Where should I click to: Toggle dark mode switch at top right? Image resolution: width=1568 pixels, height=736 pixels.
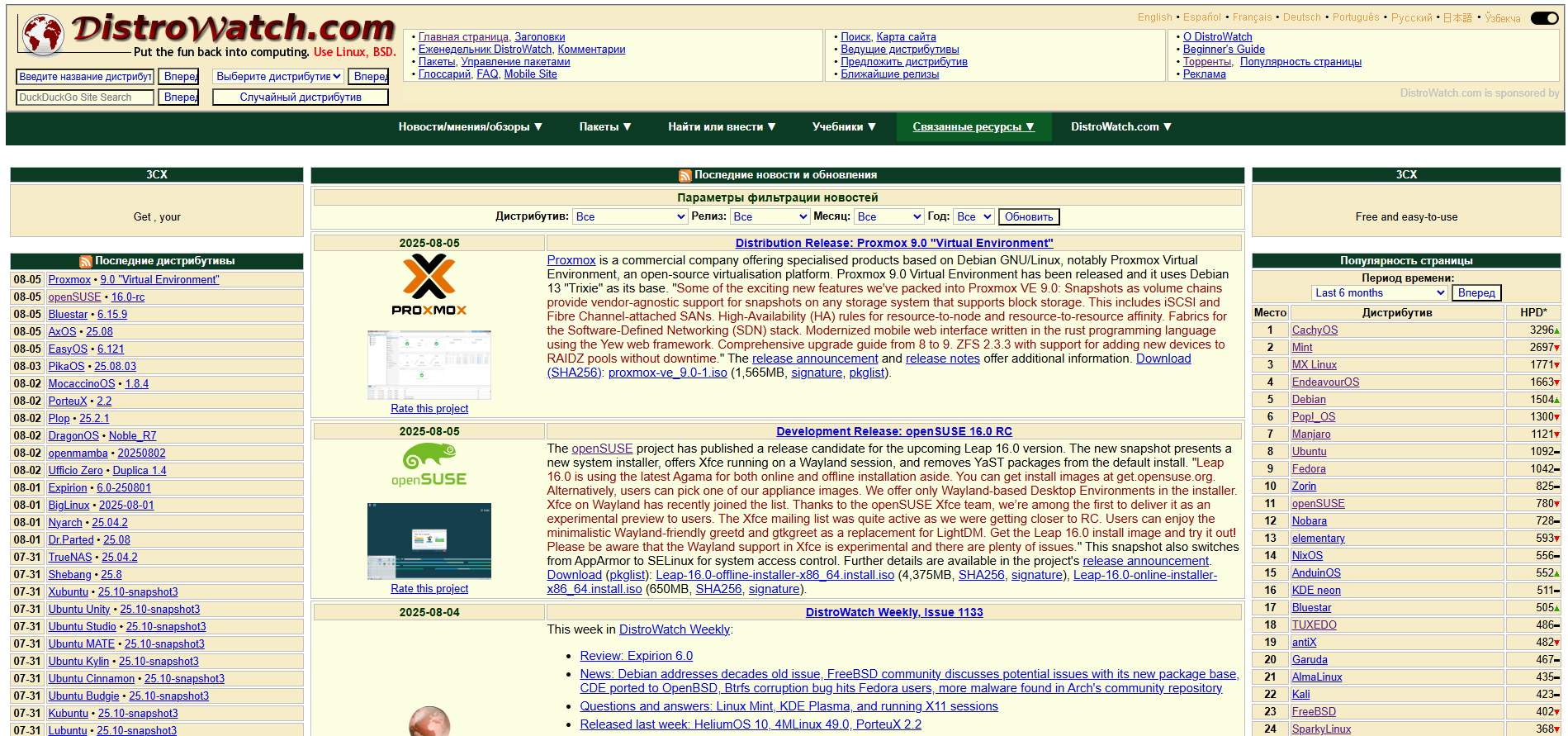click(1544, 17)
